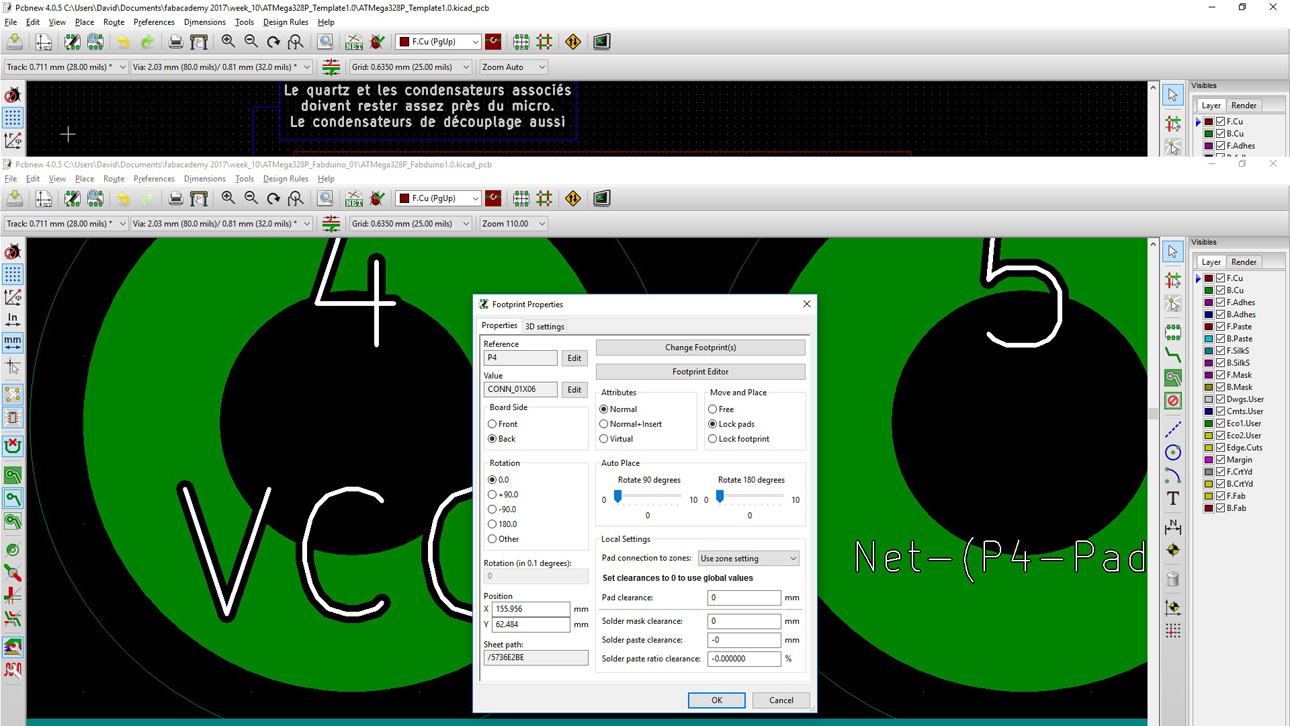
Task: Click Find magnifier icon in front window toolbar
Action: tap(325, 198)
